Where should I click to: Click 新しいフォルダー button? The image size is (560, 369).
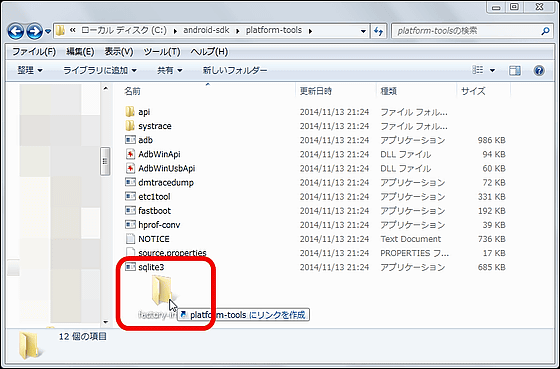235,70
